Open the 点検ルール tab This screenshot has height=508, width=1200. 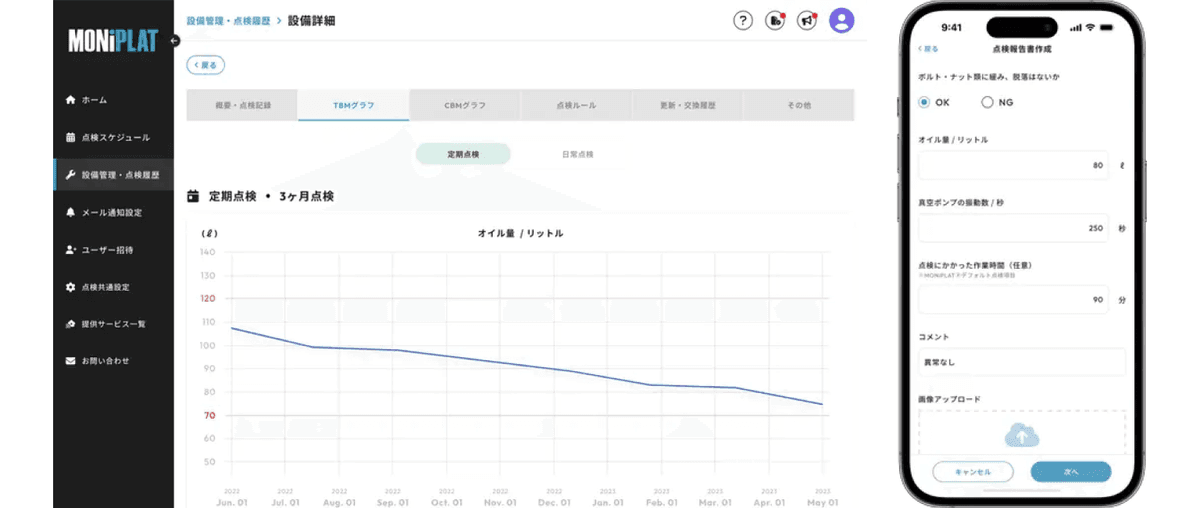(x=576, y=105)
